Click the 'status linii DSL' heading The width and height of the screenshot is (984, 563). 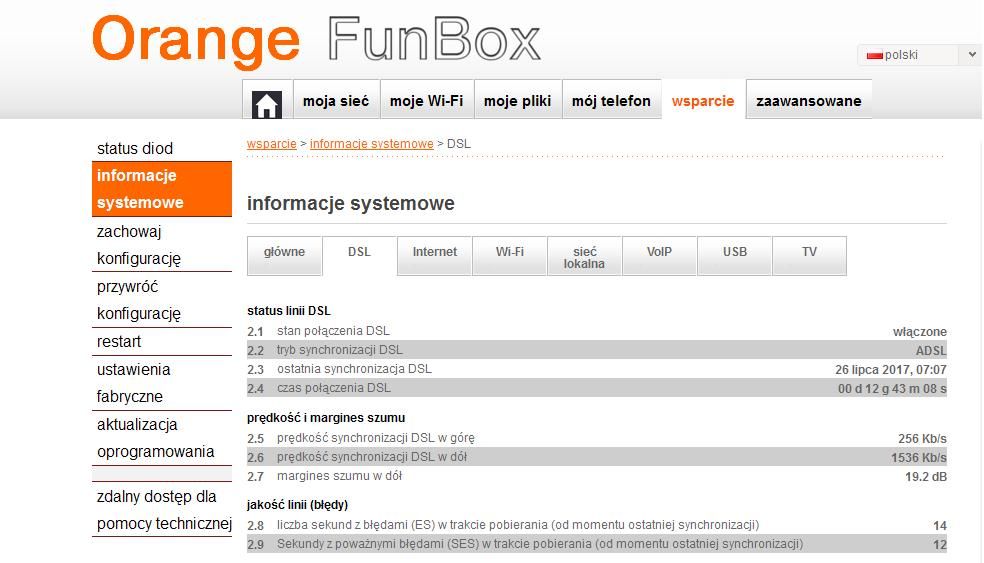[289, 311]
